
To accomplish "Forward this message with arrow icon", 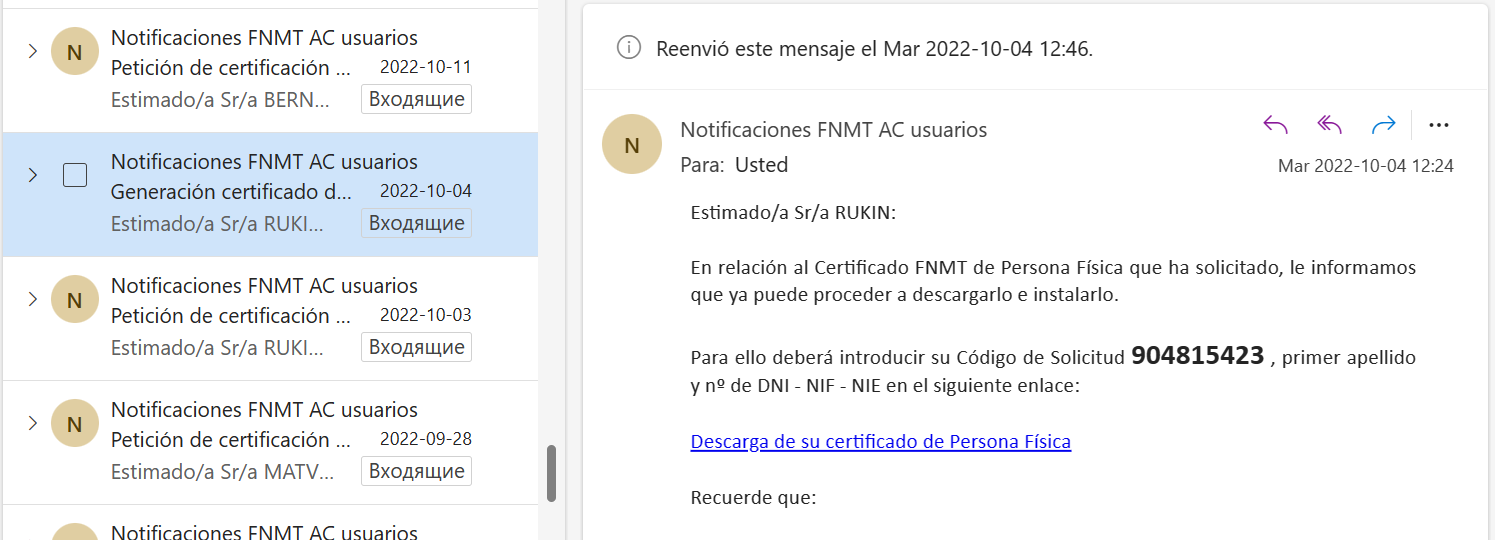I will tap(1383, 125).
